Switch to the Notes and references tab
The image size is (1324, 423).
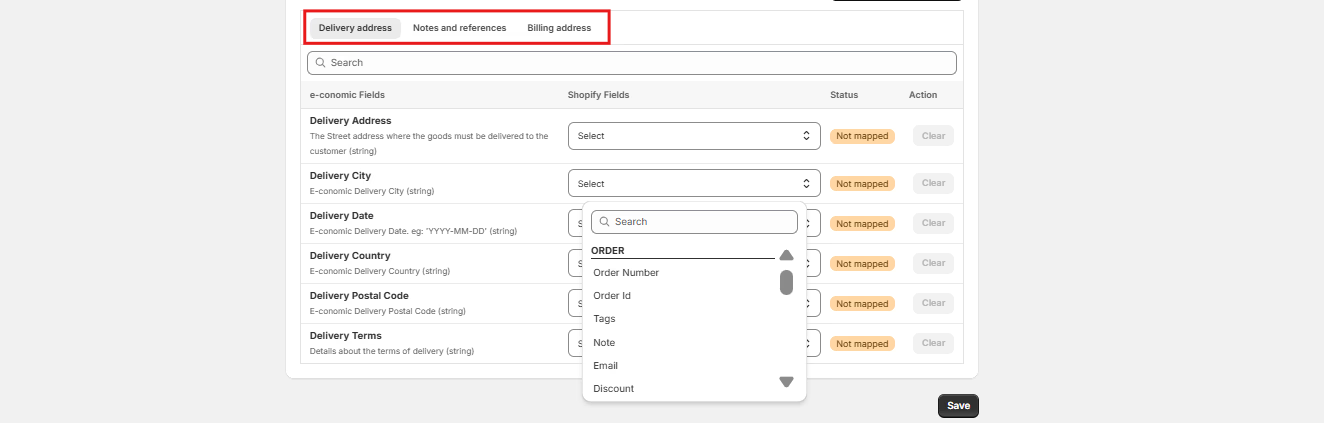459,28
